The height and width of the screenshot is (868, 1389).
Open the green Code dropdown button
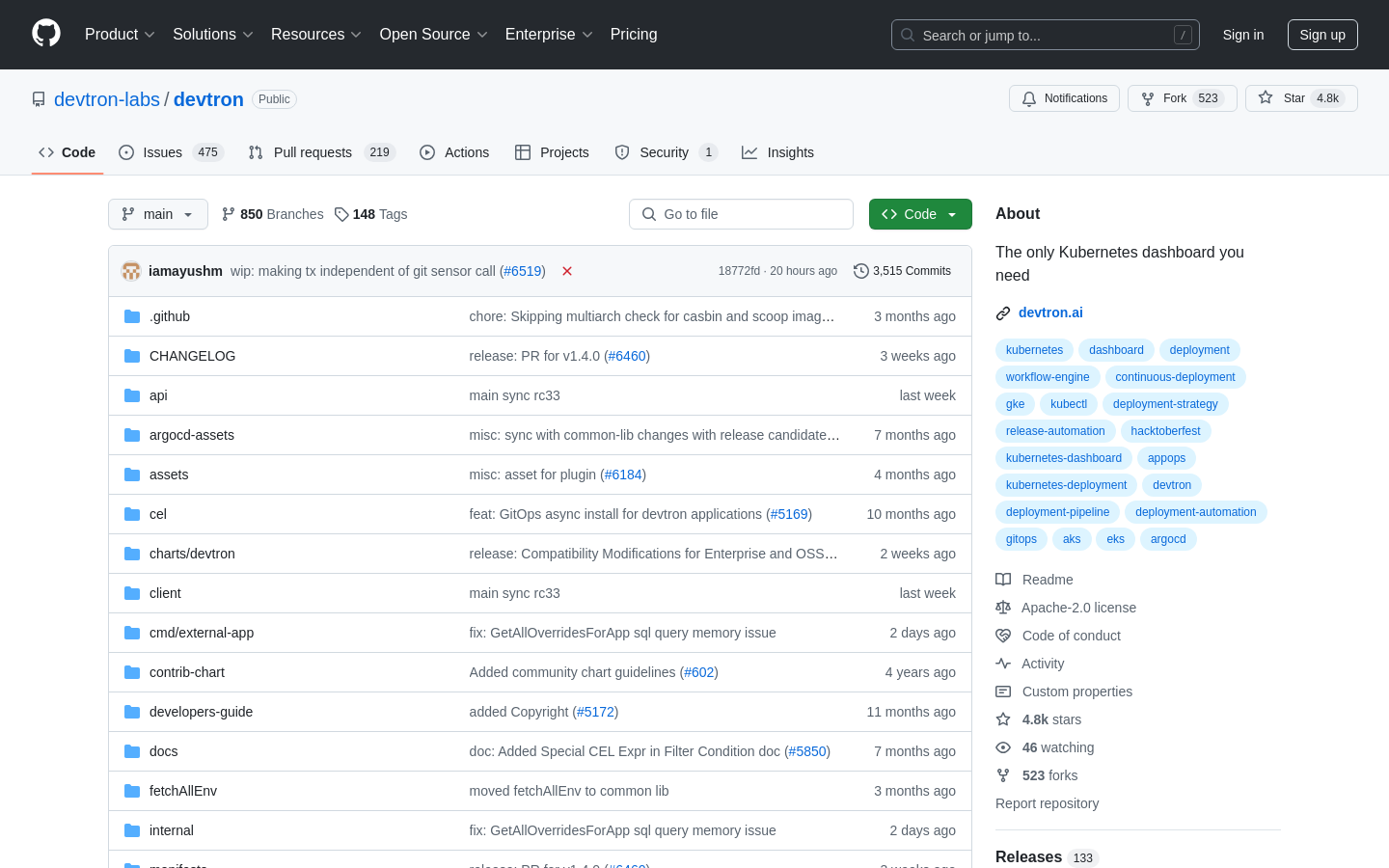920,214
